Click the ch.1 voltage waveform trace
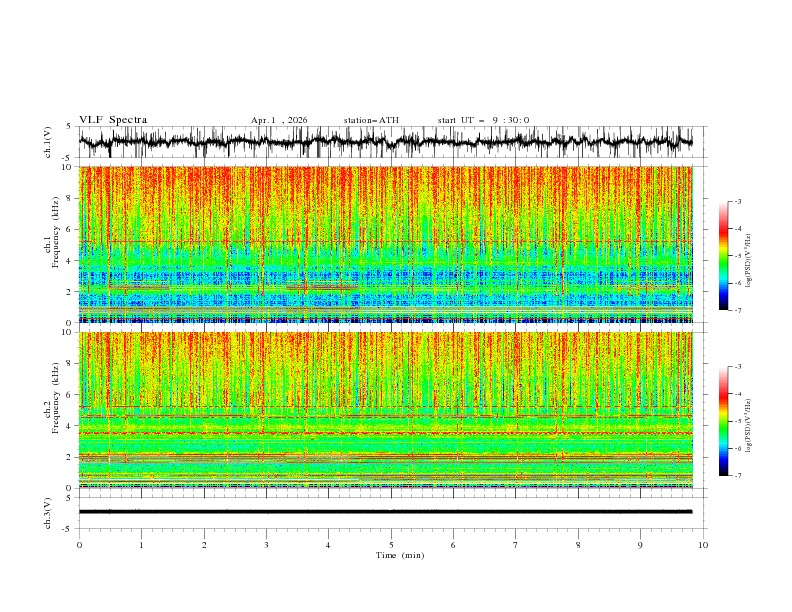This screenshot has height=612, width=792. coord(385,142)
